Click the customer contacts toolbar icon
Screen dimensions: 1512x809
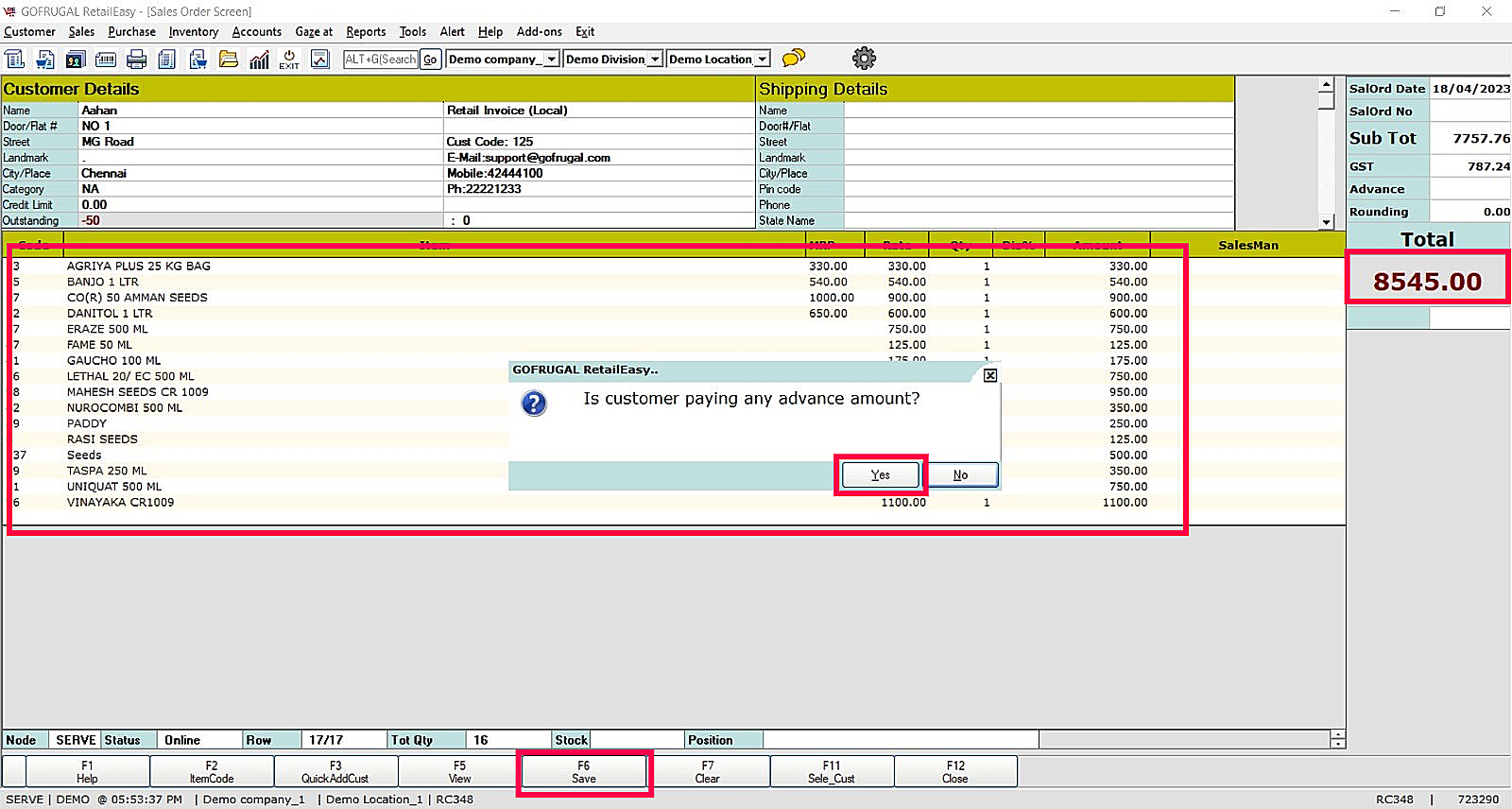[x=75, y=60]
